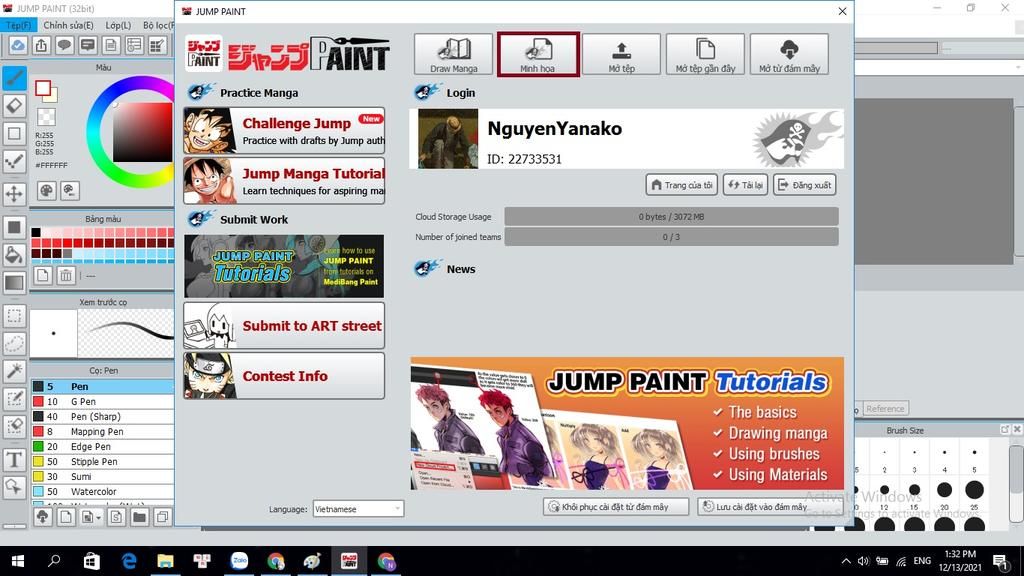The width and height of the screenshot is (1024, 576).
Task: Pick the Select Pen tool
Action: click(14, 398)
